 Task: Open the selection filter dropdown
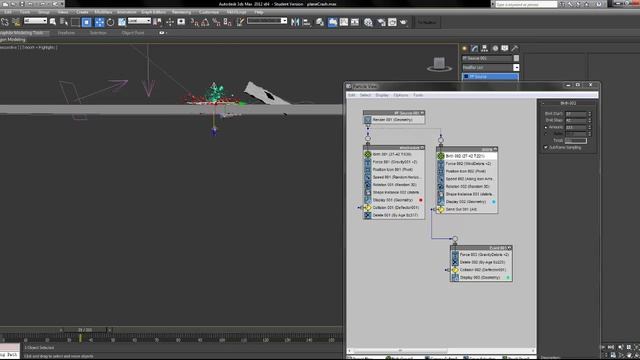[x=36, y=20]
